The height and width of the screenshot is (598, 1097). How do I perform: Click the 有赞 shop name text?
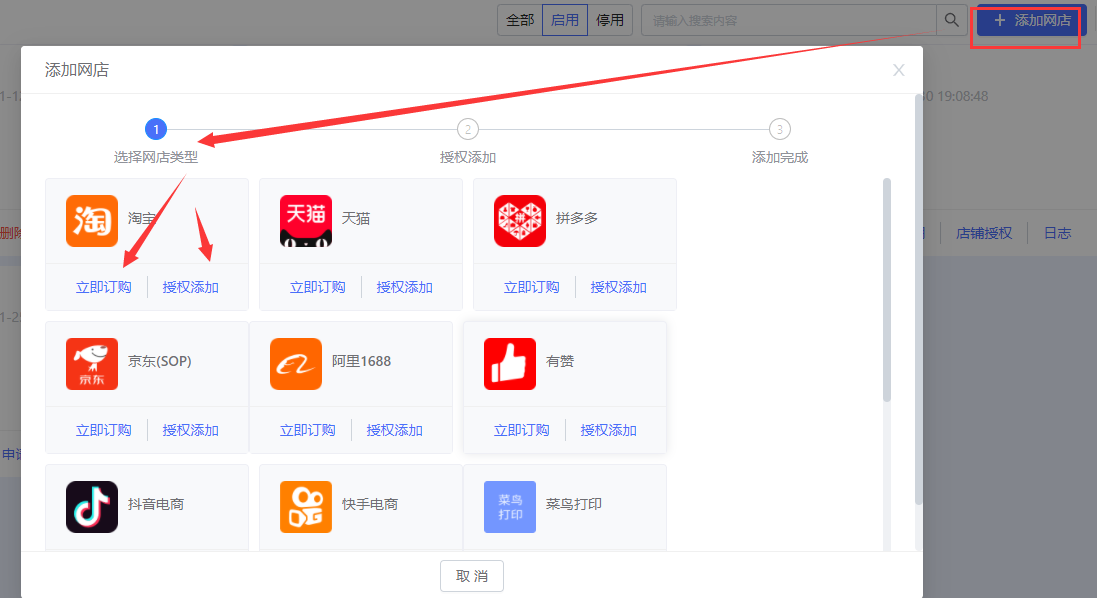(560, 362)
